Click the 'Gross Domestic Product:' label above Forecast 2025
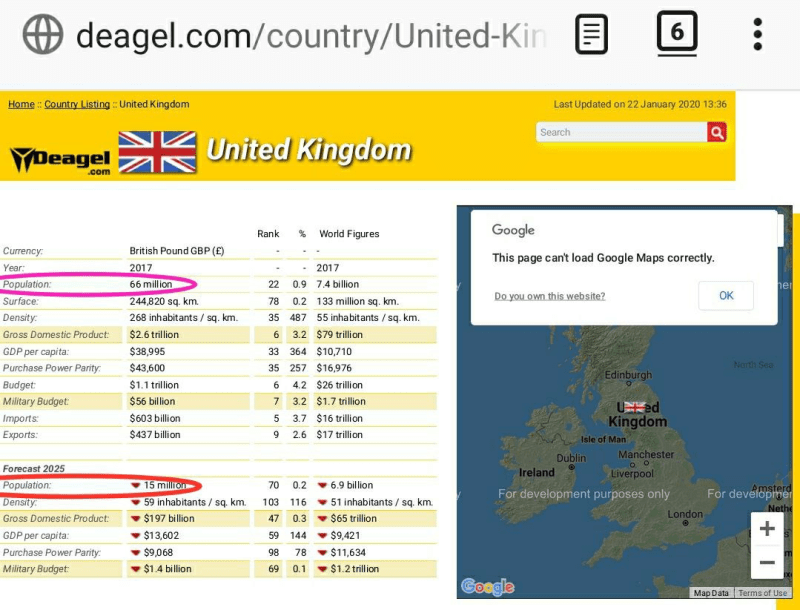 pos(56,335)
